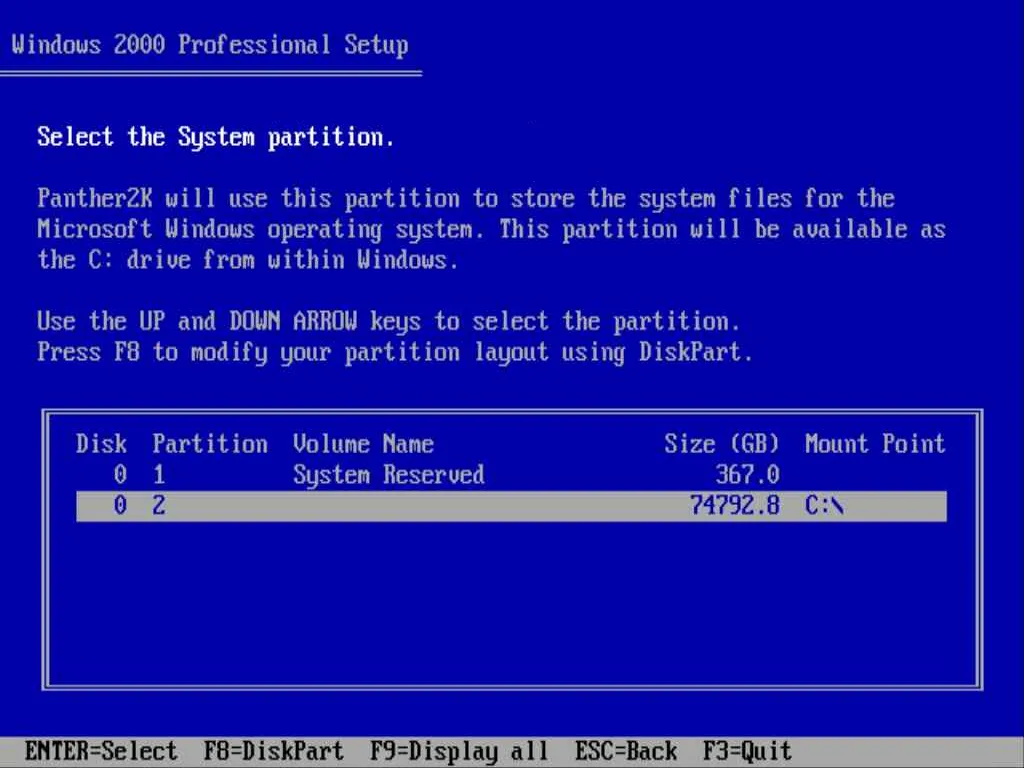Open DiskPart via F8=DiskPart in the bottom bar
The image size is (1024, 768).
coord(274,751)
